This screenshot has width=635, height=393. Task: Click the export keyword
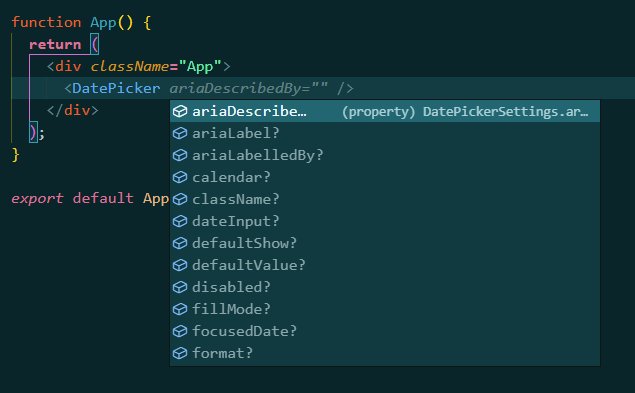[x=37, y=199]
